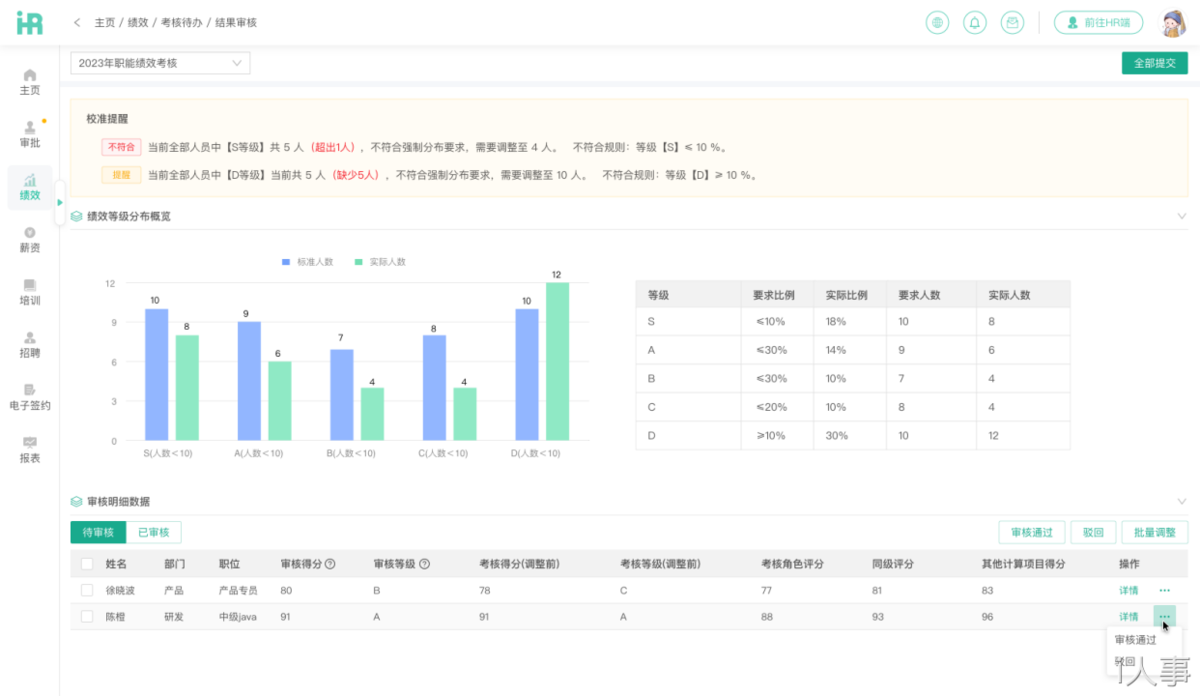Screen dimensions: 1200x696
Task: Click the 审核得分 help question icon
Action: 330,564
